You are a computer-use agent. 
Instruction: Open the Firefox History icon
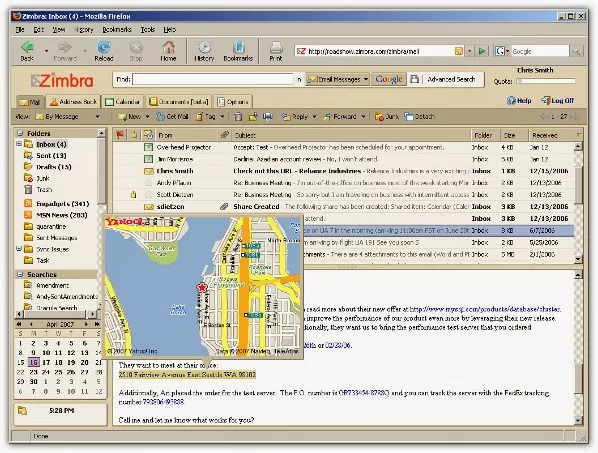tap(204, 47)
